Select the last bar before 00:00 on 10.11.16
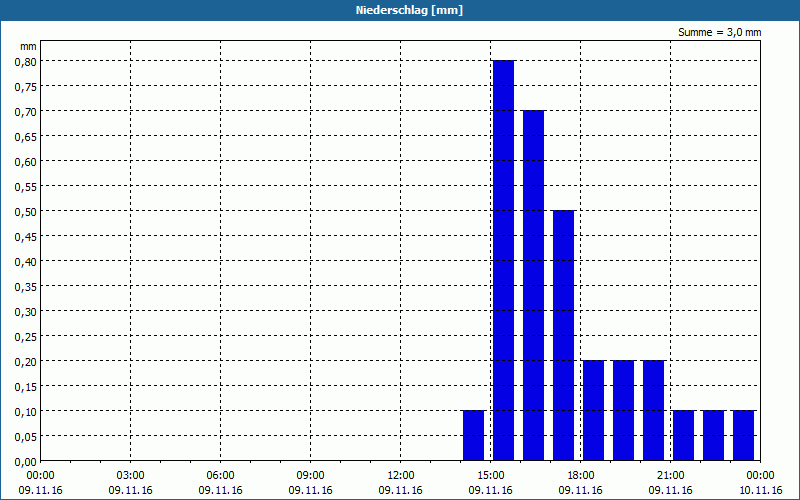The height and width of the screenshot is (500, 800). pyautogui.click(x=743, y=436)
